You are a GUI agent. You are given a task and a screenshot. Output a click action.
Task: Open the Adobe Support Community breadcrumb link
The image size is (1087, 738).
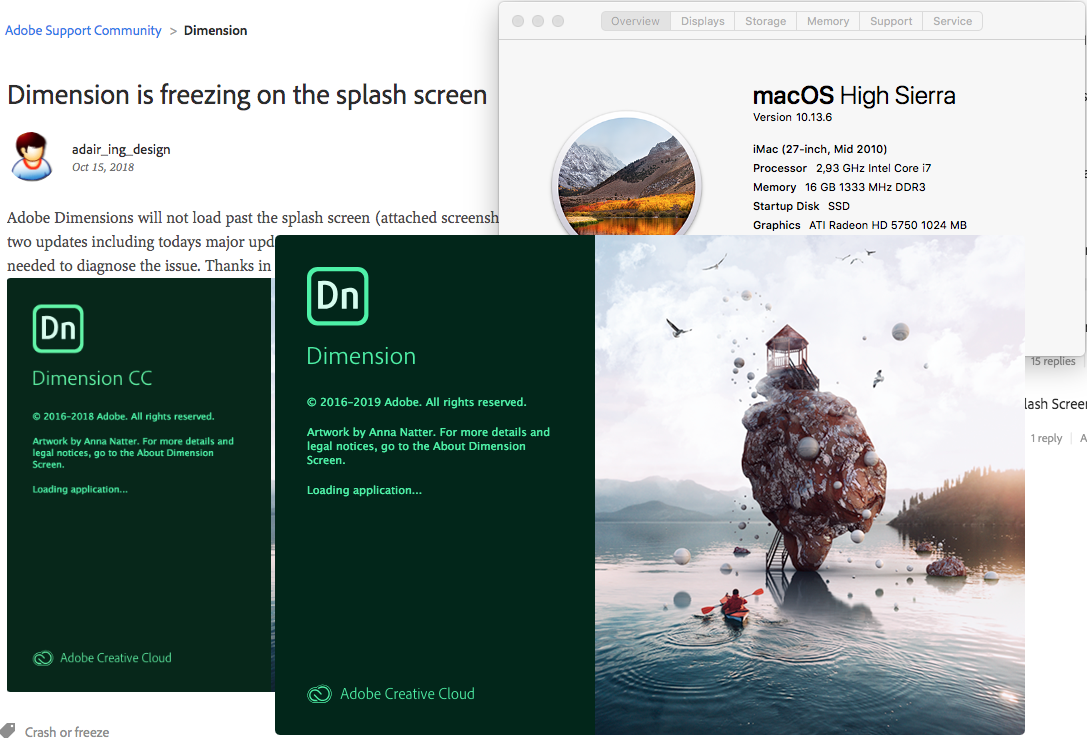coord(83,30)
